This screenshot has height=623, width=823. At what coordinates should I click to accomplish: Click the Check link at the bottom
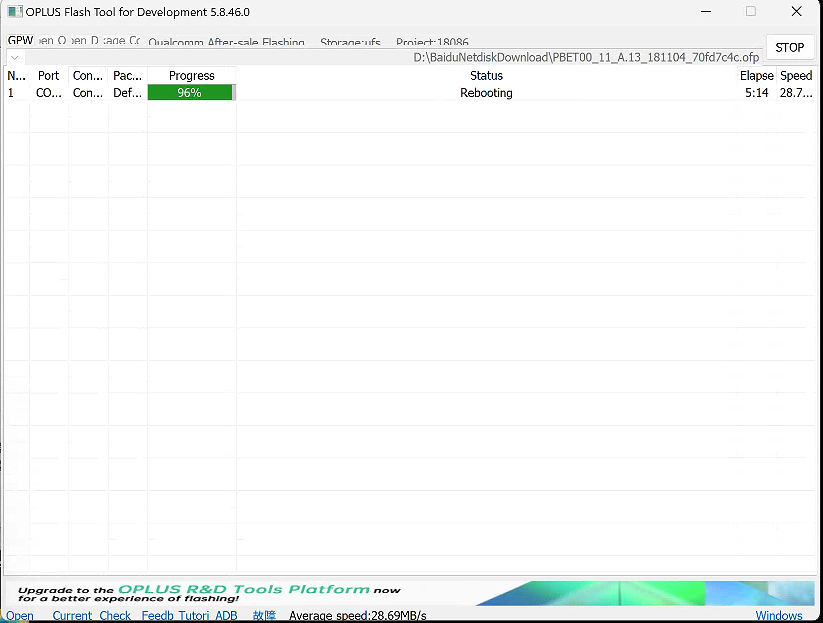click(x=115, y=616)
